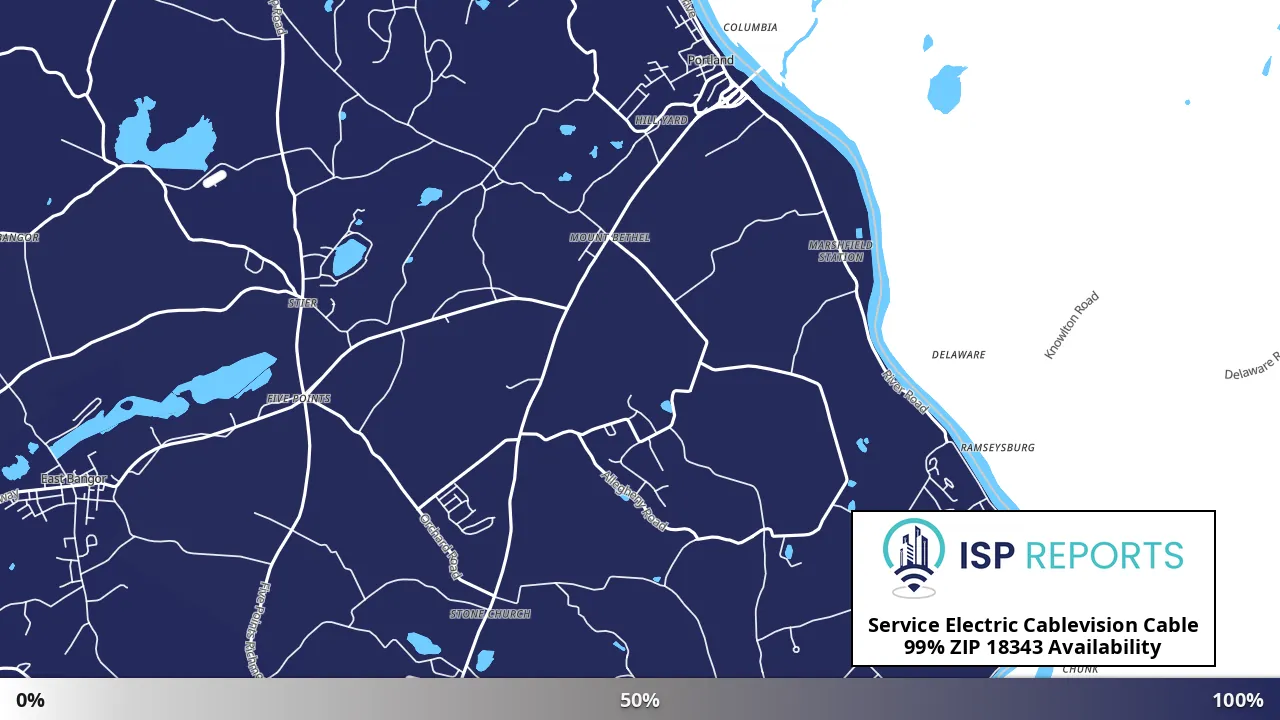
Task: Select the Mount Bethel map label
Action: tap(610, 238)
